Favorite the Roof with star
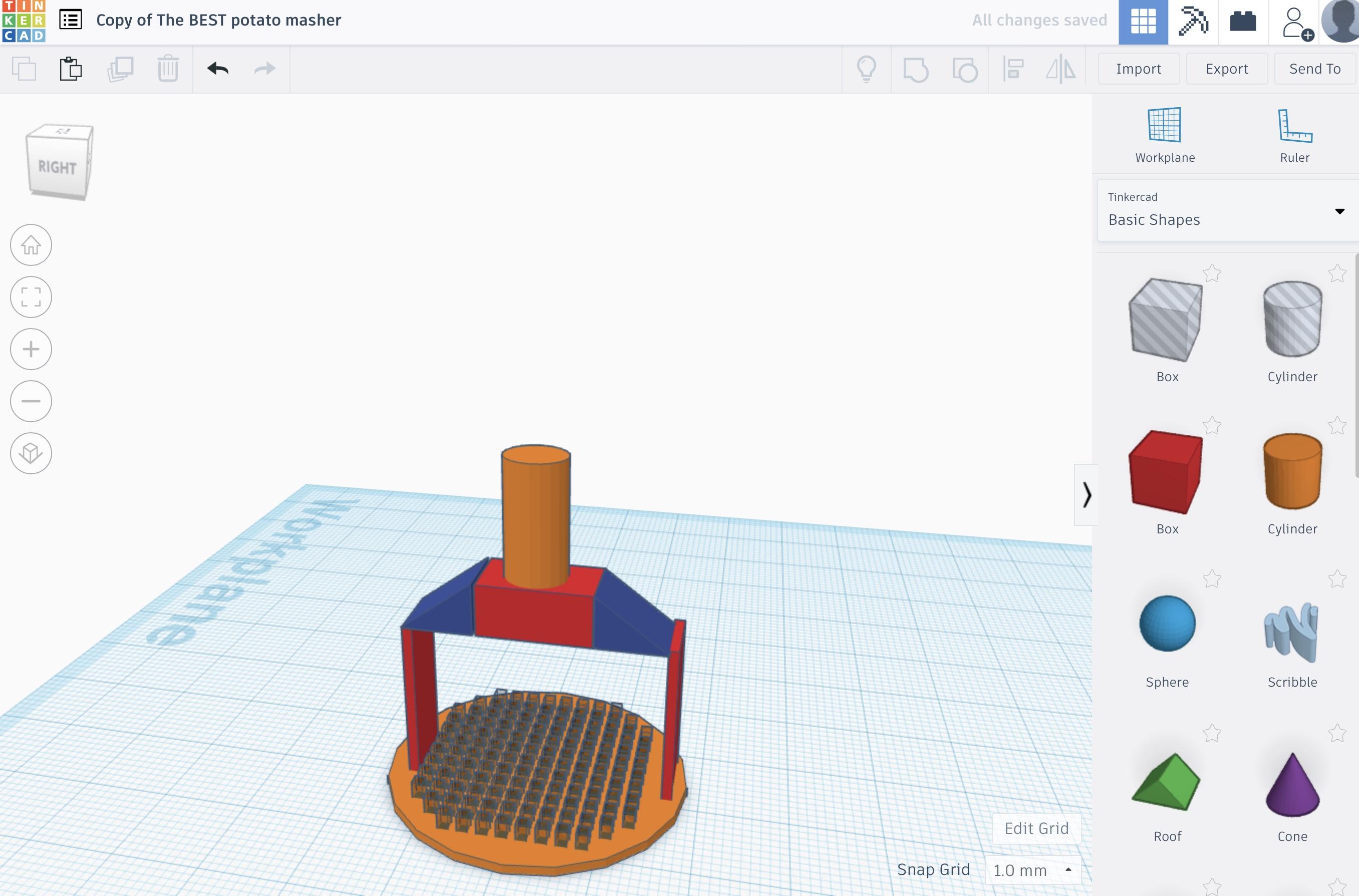The width and height of the screenshot is (1359, 896). tap(1212, 733)
